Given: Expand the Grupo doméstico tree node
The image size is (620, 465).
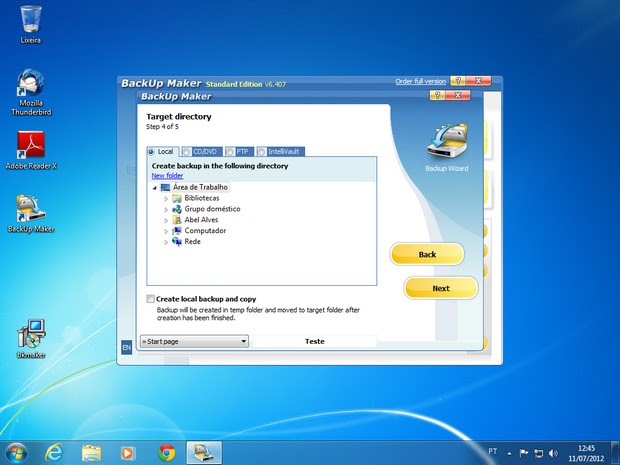Looking at the screenshot, I should [166, 209].
